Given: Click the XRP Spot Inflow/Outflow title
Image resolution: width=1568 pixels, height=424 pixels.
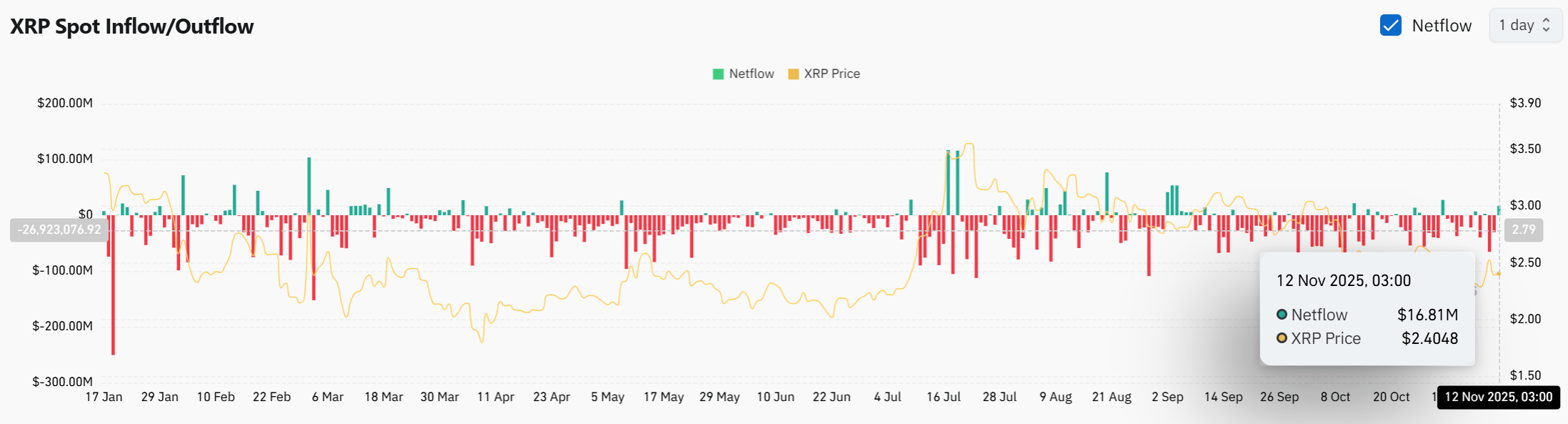Looking at the screenshot, I should 131,26.
